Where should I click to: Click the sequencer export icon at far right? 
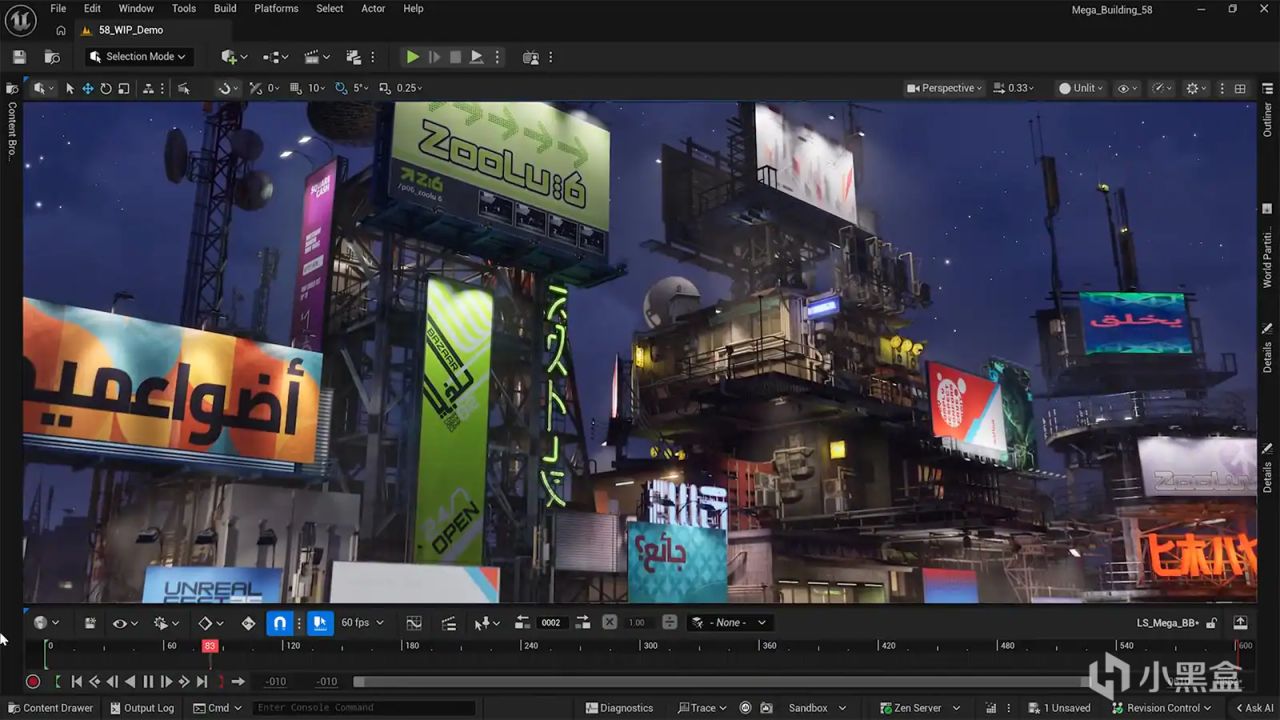tap(1240, 623)
